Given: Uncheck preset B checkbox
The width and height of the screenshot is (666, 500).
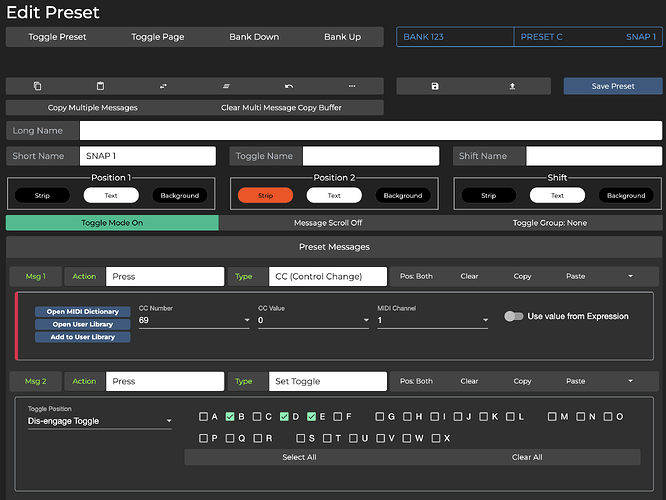Looking at the screenshot, I should tap(230, 416).
